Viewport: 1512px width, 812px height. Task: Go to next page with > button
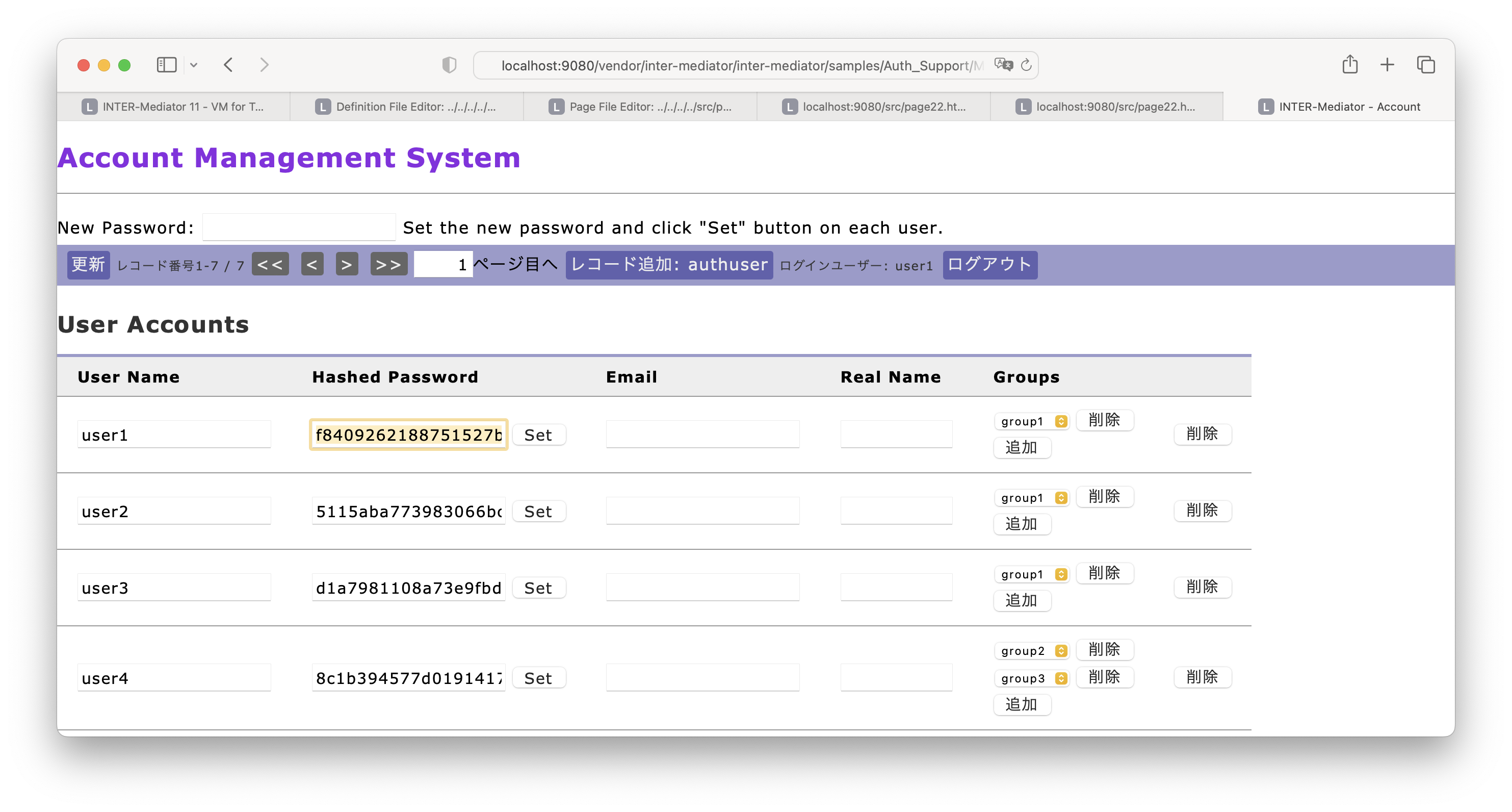pos(347,264)
